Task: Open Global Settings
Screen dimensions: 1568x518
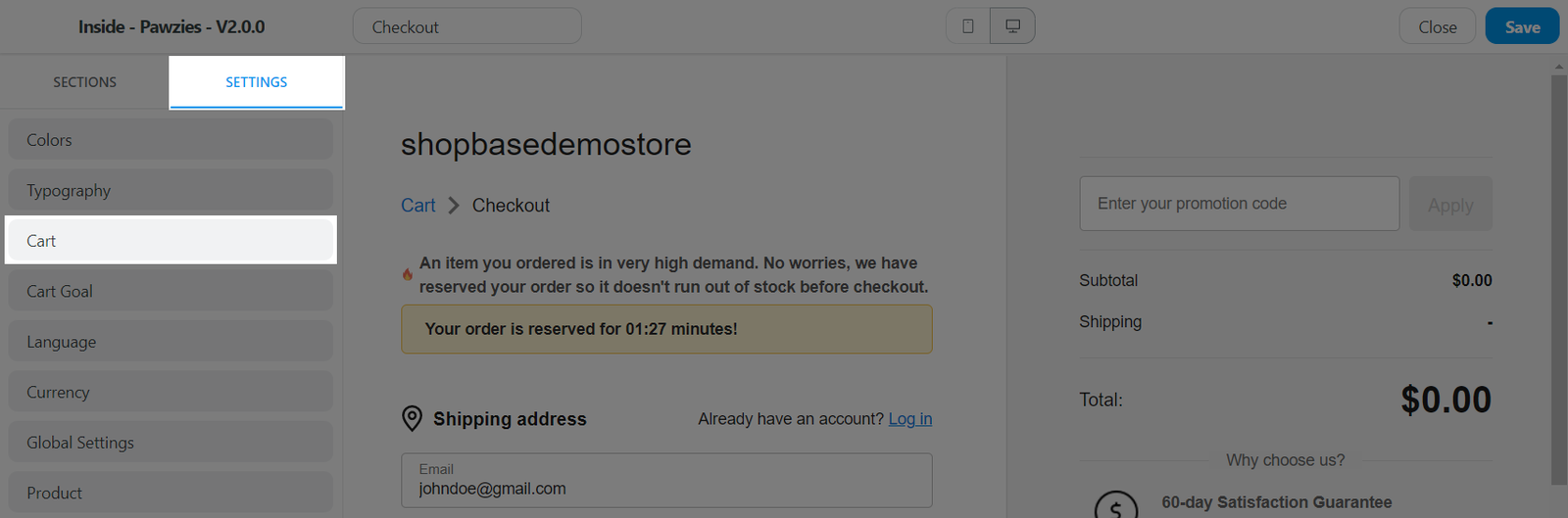Action: [x=171, y=443]
